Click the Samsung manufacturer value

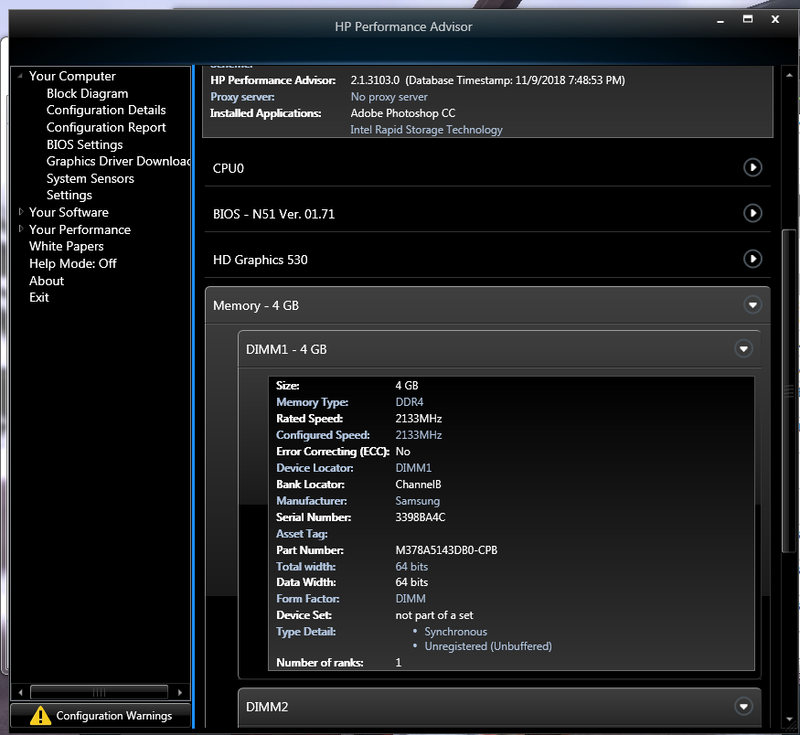[x=417, y=501]
